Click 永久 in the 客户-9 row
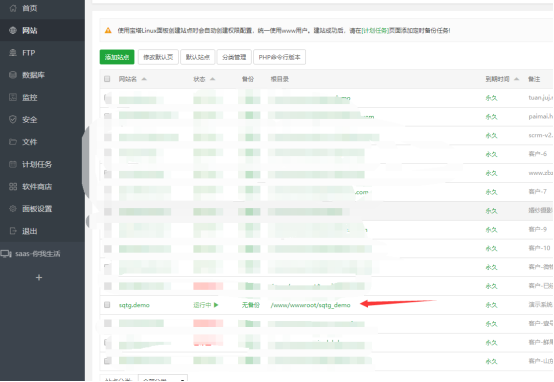This screenshot has height=382, width=554. coord(491,229)
